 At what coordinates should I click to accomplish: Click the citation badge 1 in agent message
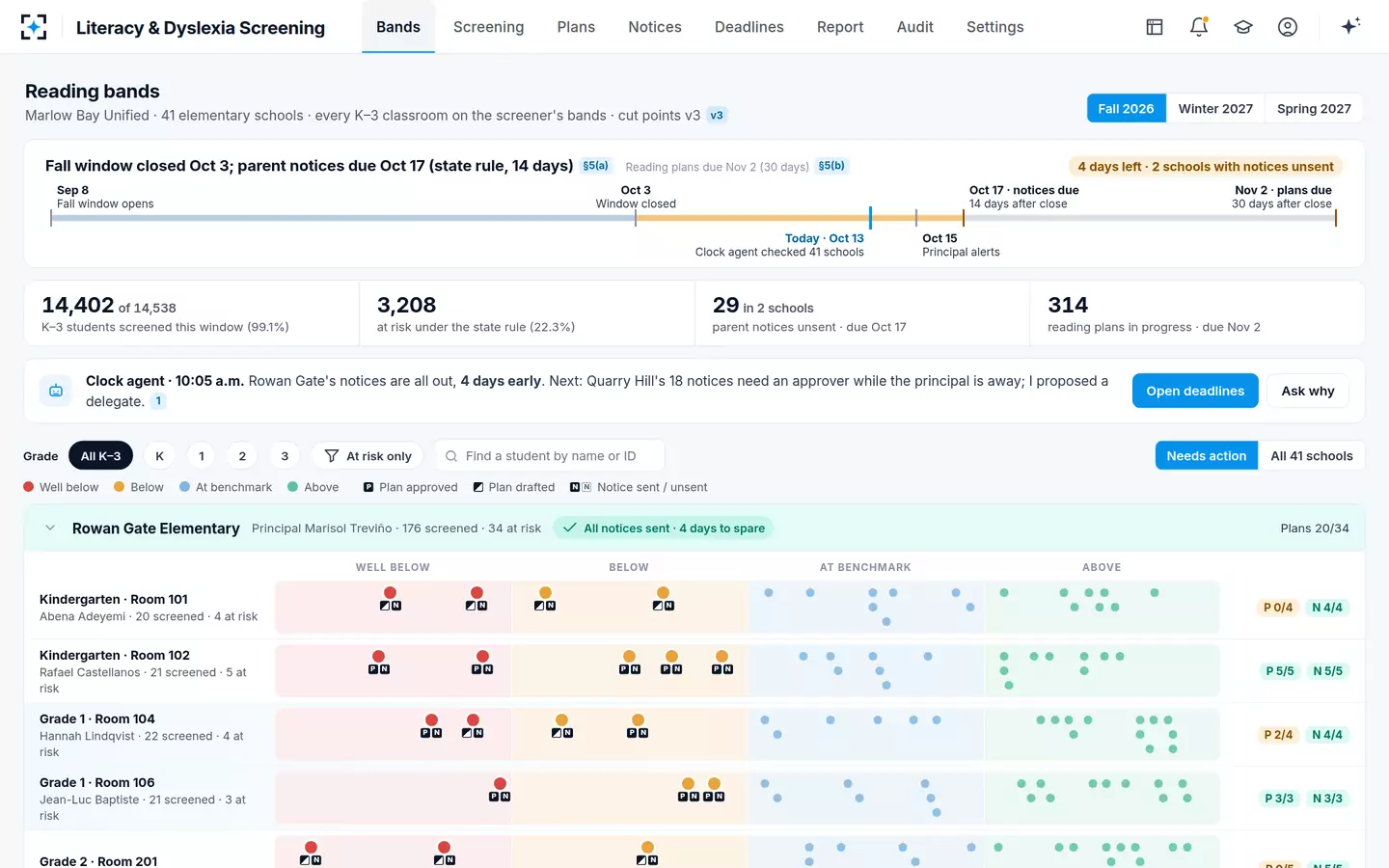pyautogui.click(x=158, y=401)
